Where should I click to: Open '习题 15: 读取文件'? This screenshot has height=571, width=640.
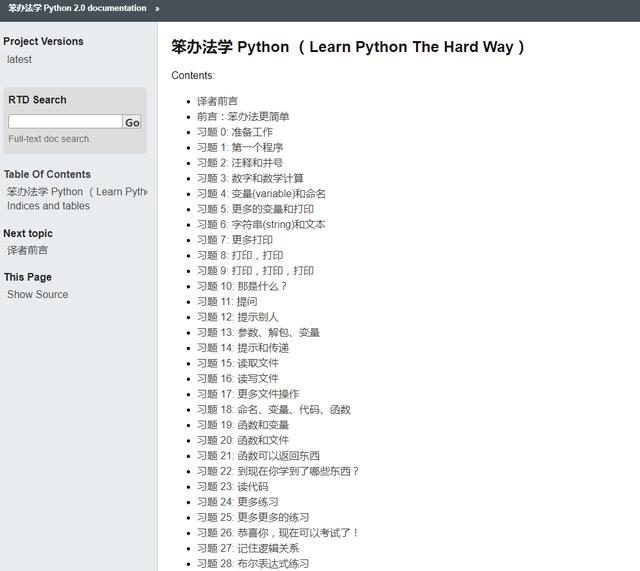point(238,363)
